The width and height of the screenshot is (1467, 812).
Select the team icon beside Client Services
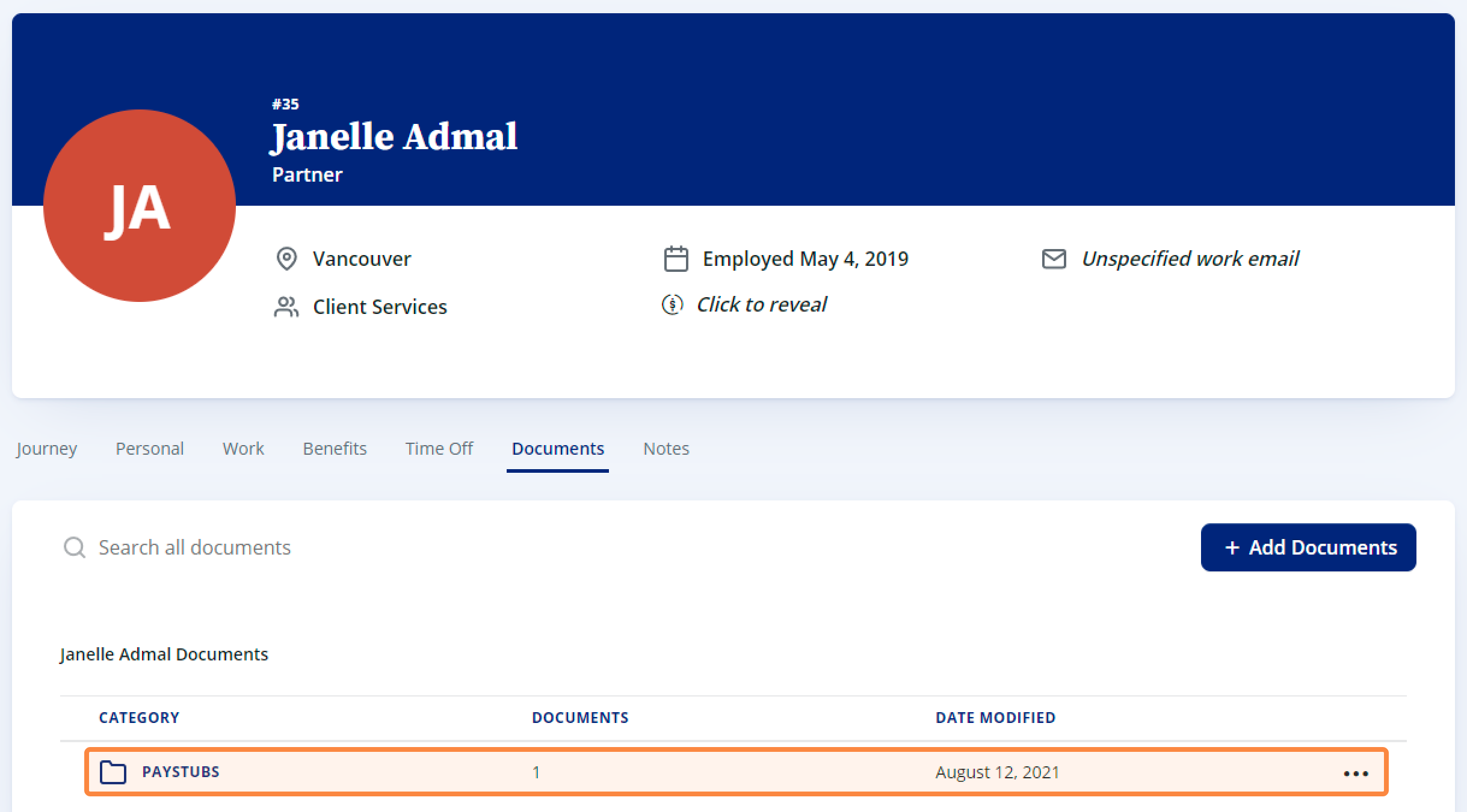click(287, 307)
